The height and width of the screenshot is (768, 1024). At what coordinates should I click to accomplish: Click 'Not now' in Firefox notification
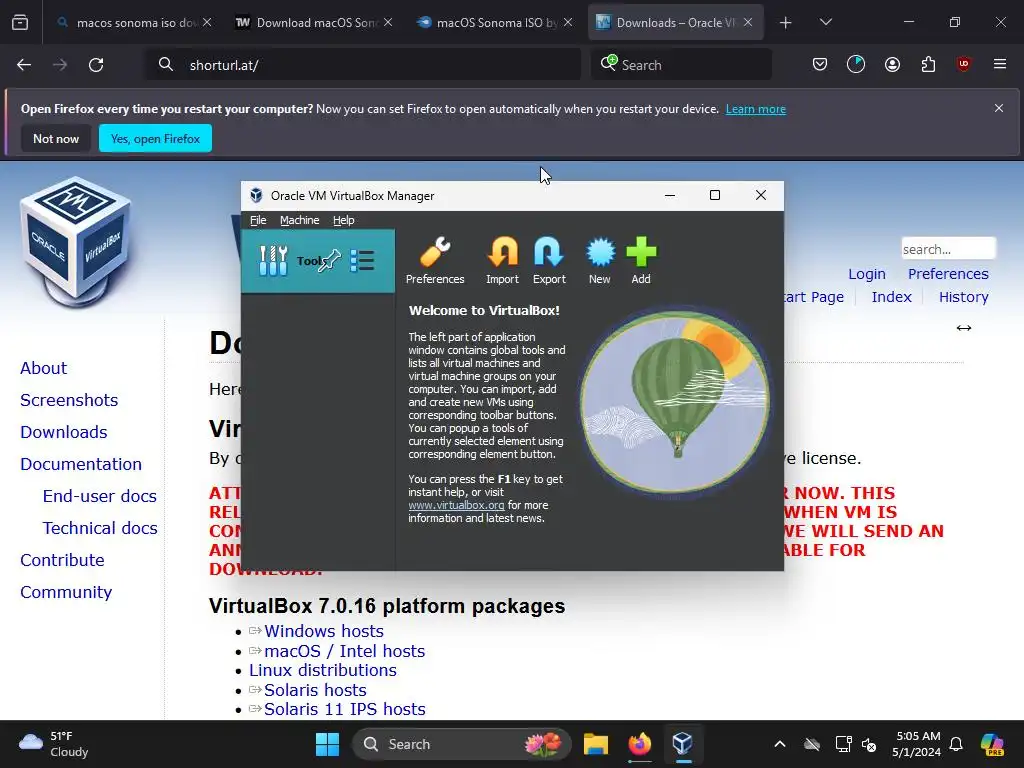(x=56, y=138)
